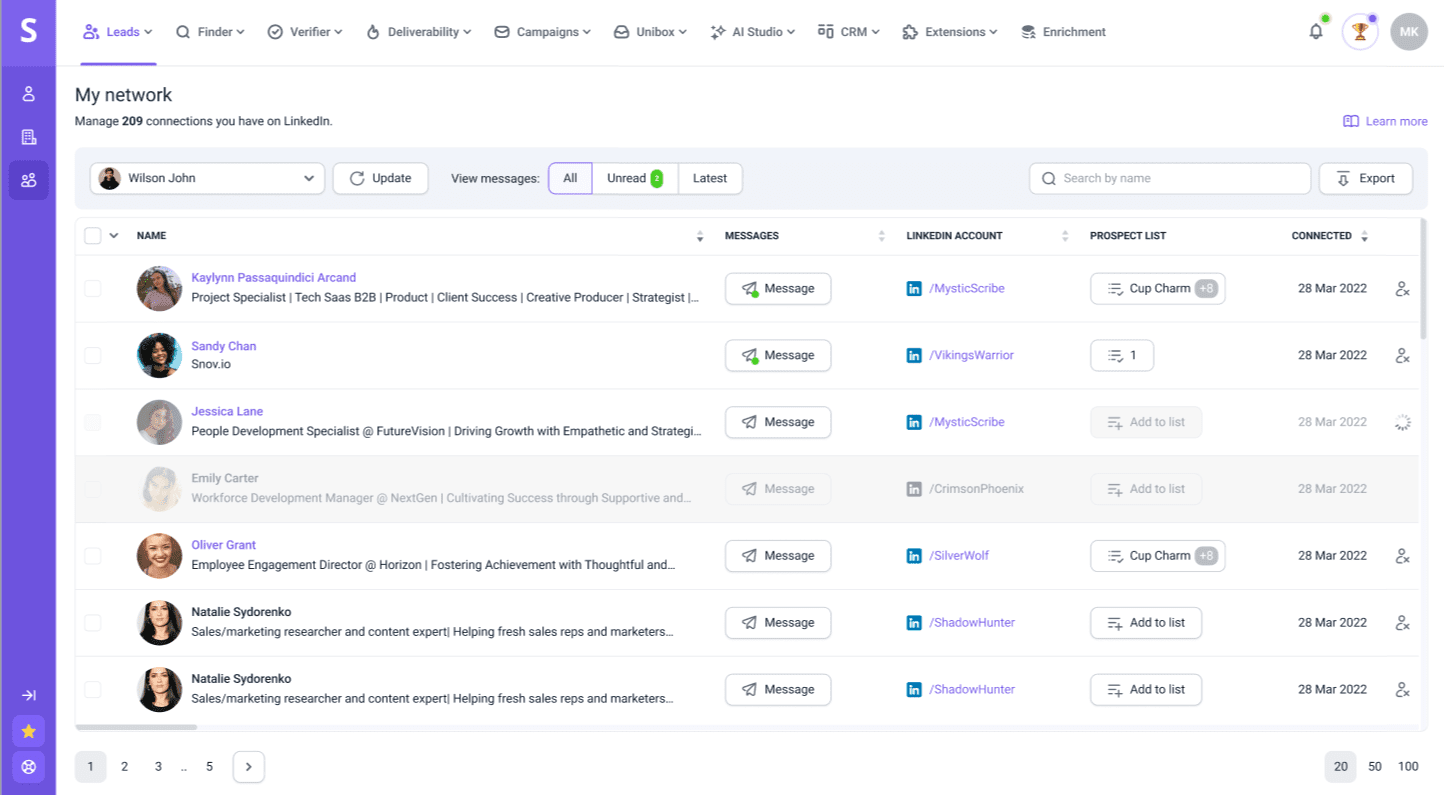Open the Learn more link
Viewport: 1444px width, 795px height.
[x=1385, y=122]
